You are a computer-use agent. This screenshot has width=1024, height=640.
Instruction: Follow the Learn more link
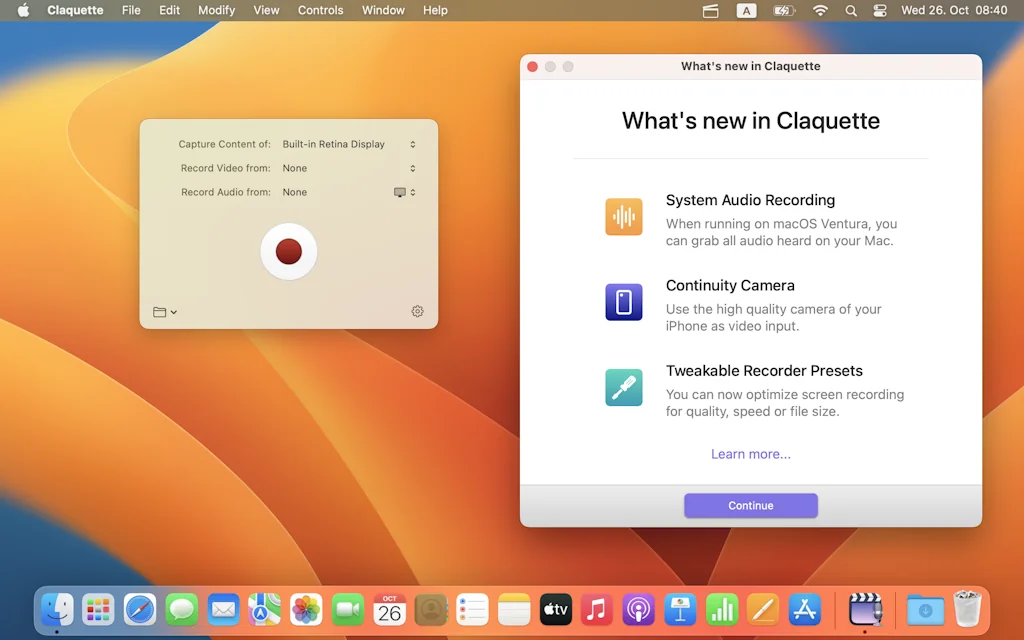(750, 454)
